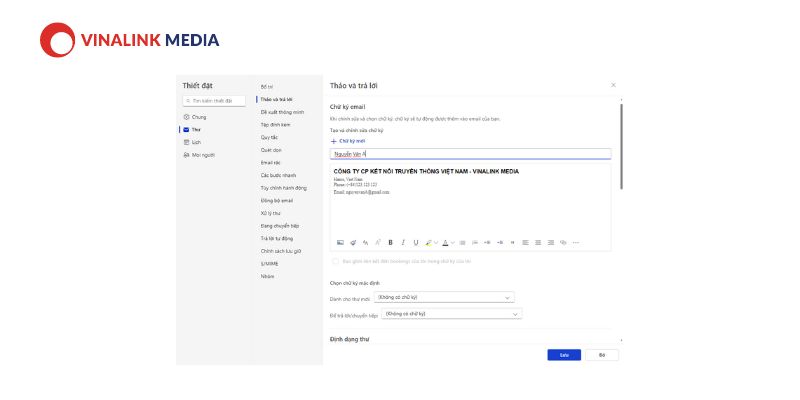Screen dimensions: 800x400
Task: Click the VINALINK MEDIA logo
Action: (x=130, y=40)
